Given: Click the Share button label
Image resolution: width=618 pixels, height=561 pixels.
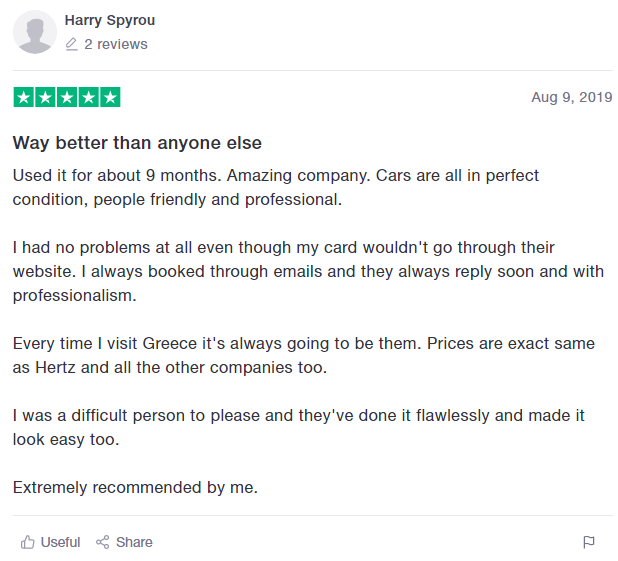Looking at the screenshot, I should (x=134, y=542).
